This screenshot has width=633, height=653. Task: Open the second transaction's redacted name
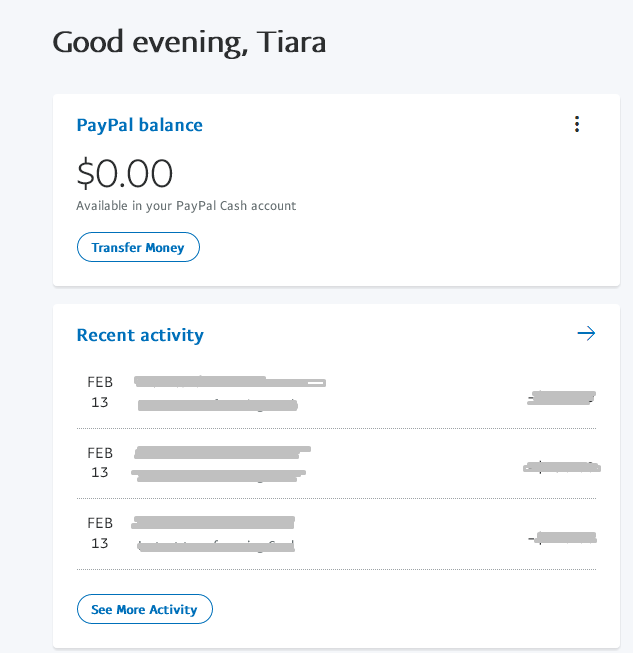click(x=222, y=451)
